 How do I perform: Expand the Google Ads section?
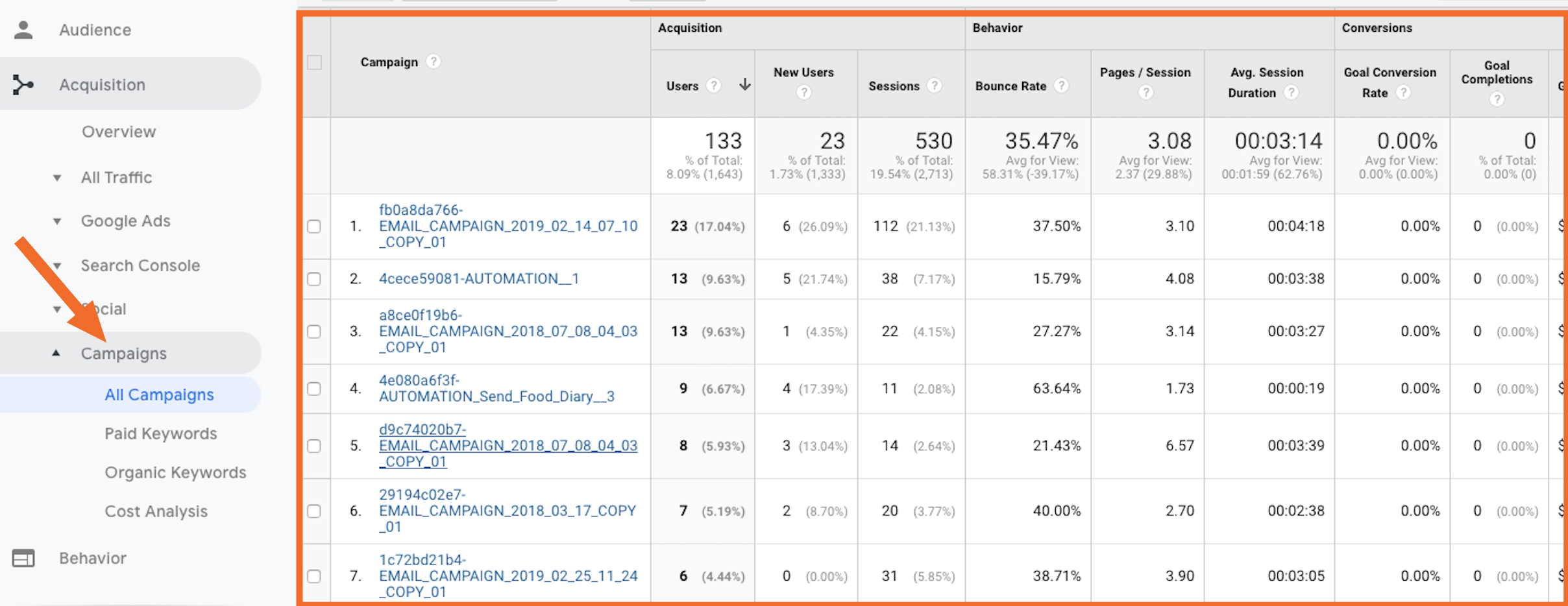[57, 221]
